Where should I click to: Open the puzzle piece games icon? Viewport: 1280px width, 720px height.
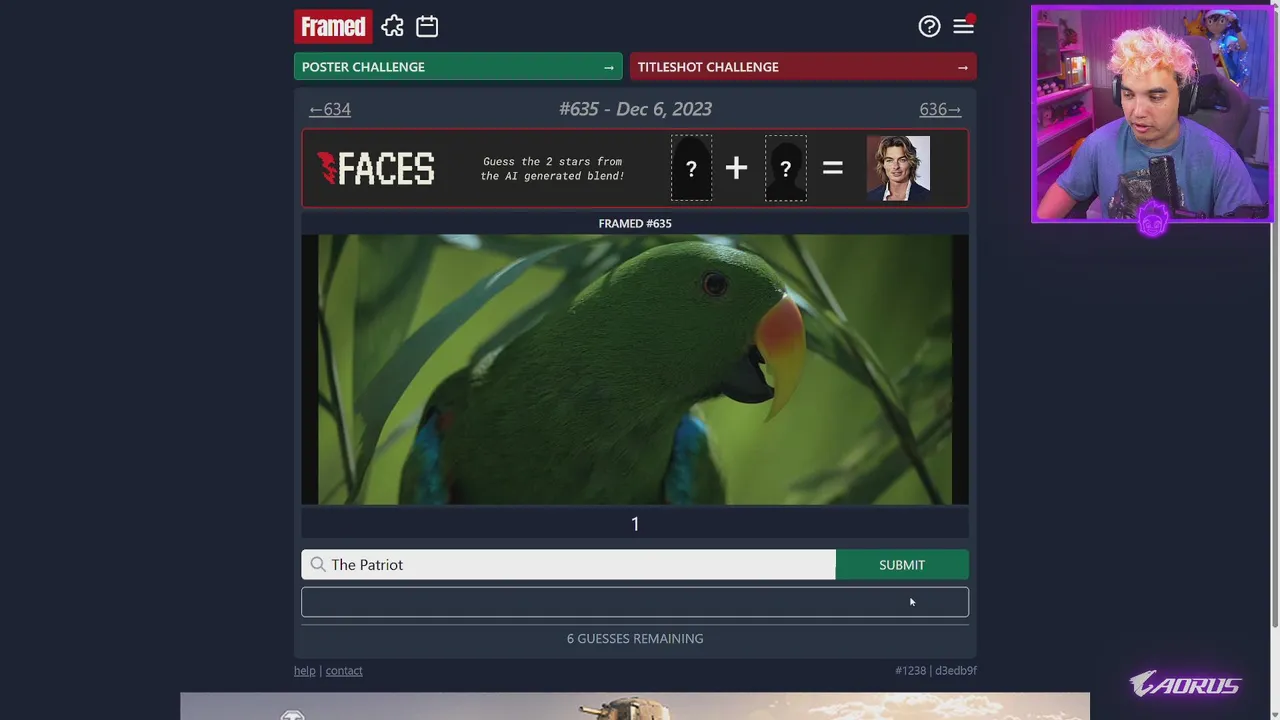pos(393,27)
